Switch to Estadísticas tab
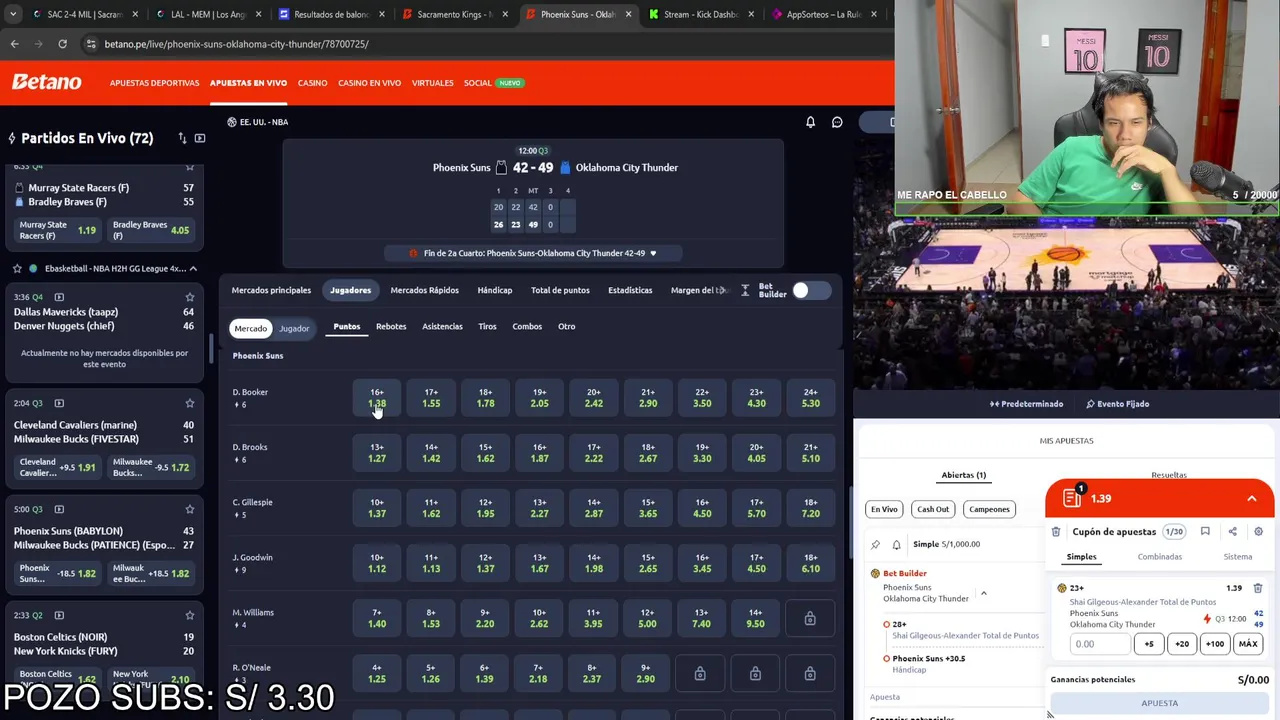The height and width of the screenshot is (720, 1280). [630, 290]
